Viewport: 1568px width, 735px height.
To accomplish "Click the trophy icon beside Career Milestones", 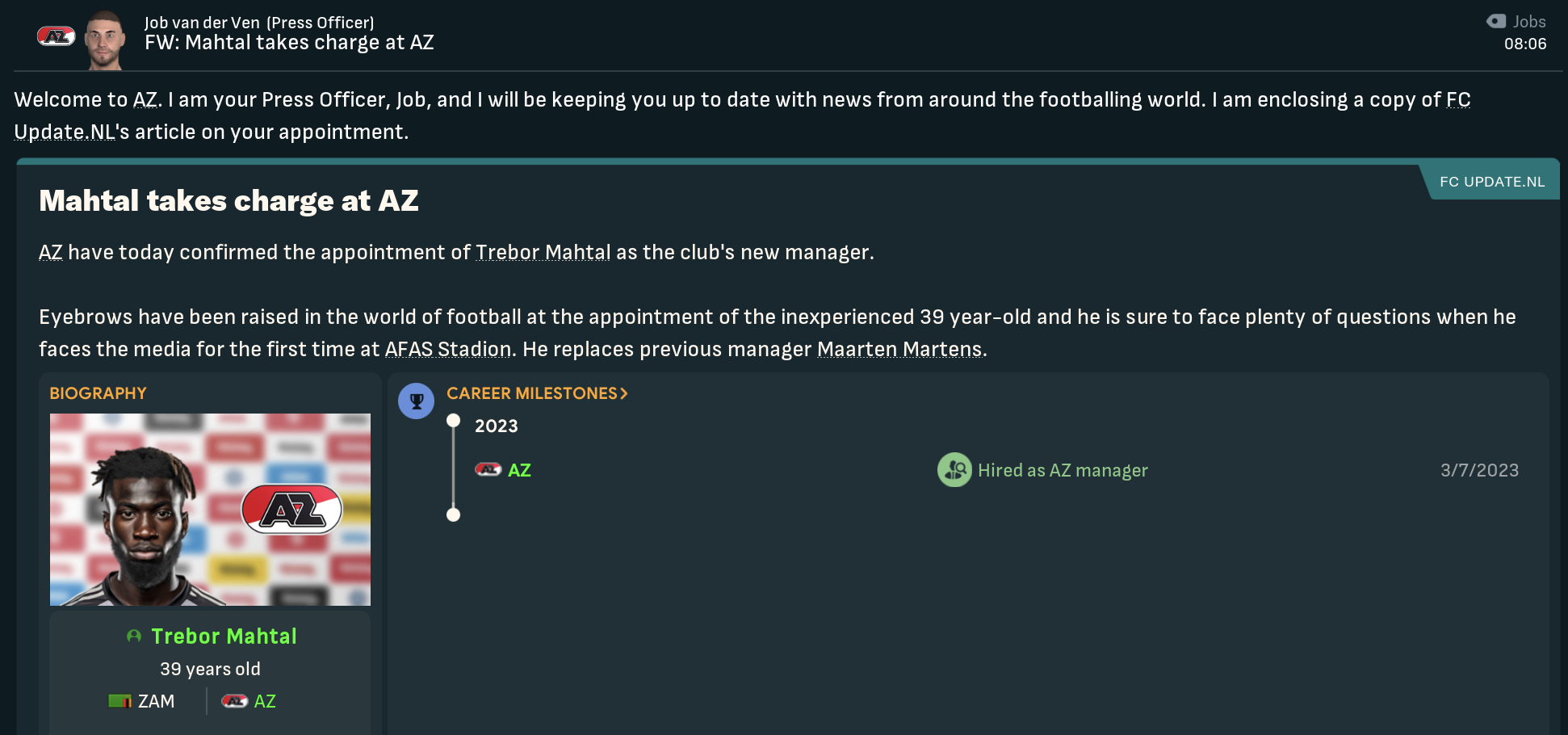I will pos(417,401).
